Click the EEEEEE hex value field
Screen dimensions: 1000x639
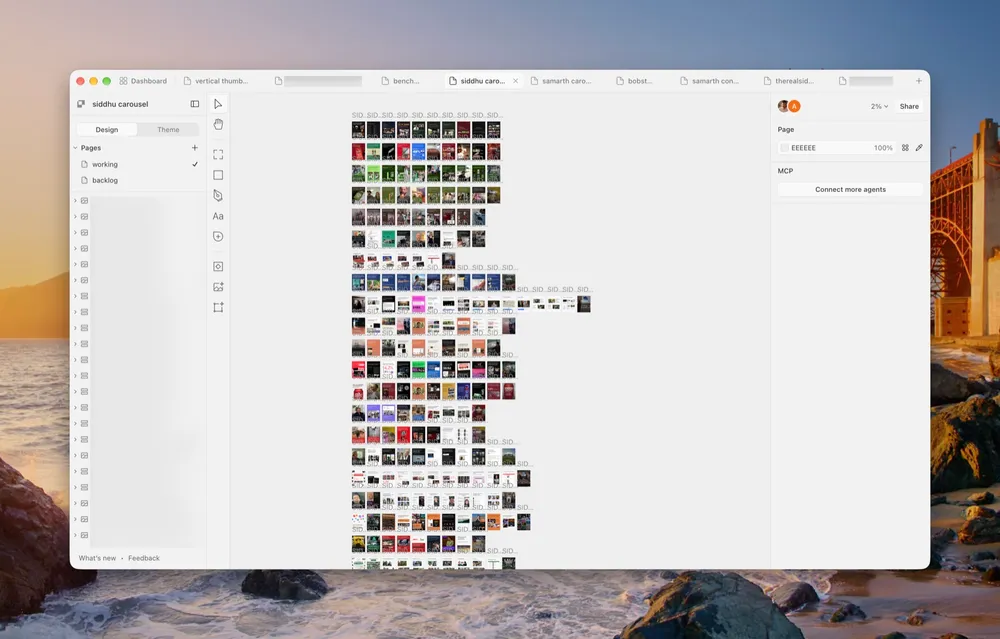(804, 147)
